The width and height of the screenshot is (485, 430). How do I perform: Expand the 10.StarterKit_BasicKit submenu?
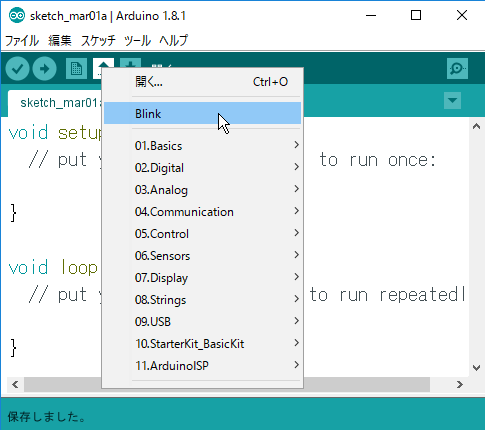tap(202, 344)
